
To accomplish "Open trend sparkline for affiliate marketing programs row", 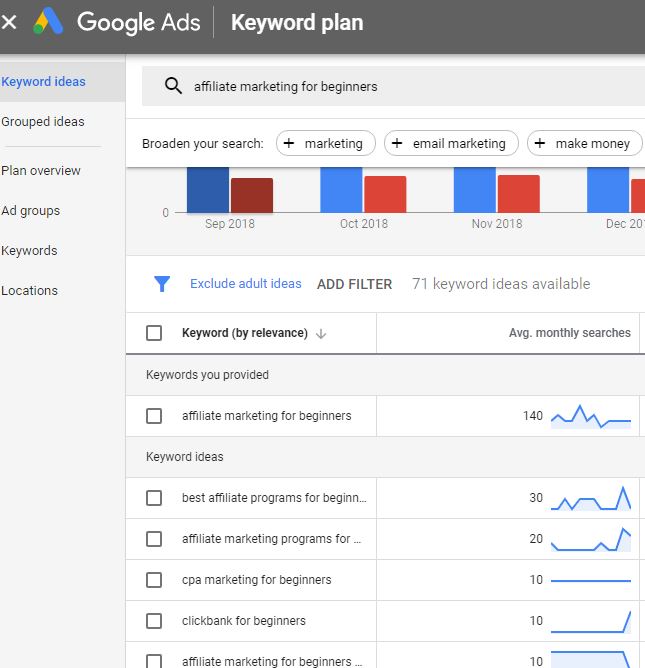I will 591,539.
